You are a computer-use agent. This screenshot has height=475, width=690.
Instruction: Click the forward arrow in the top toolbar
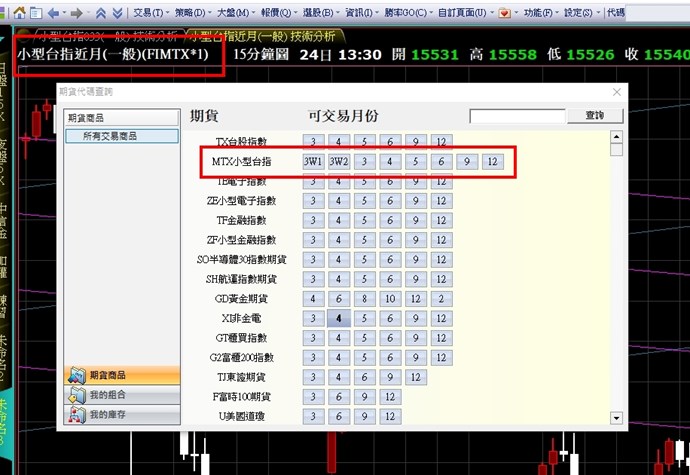coord(77,13)
